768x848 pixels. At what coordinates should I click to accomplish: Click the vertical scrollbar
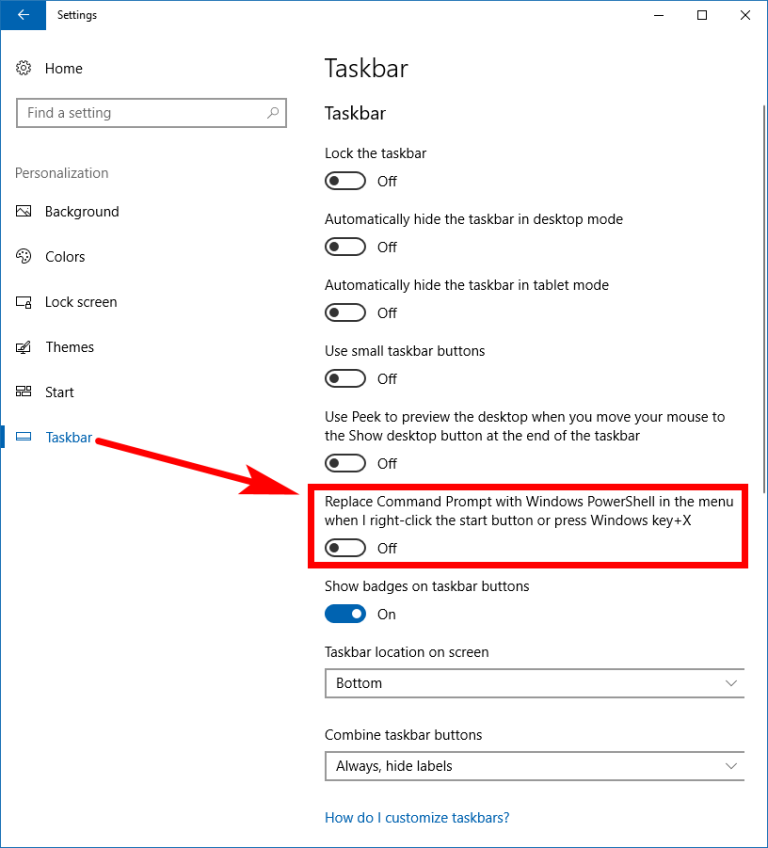point(764,299)
